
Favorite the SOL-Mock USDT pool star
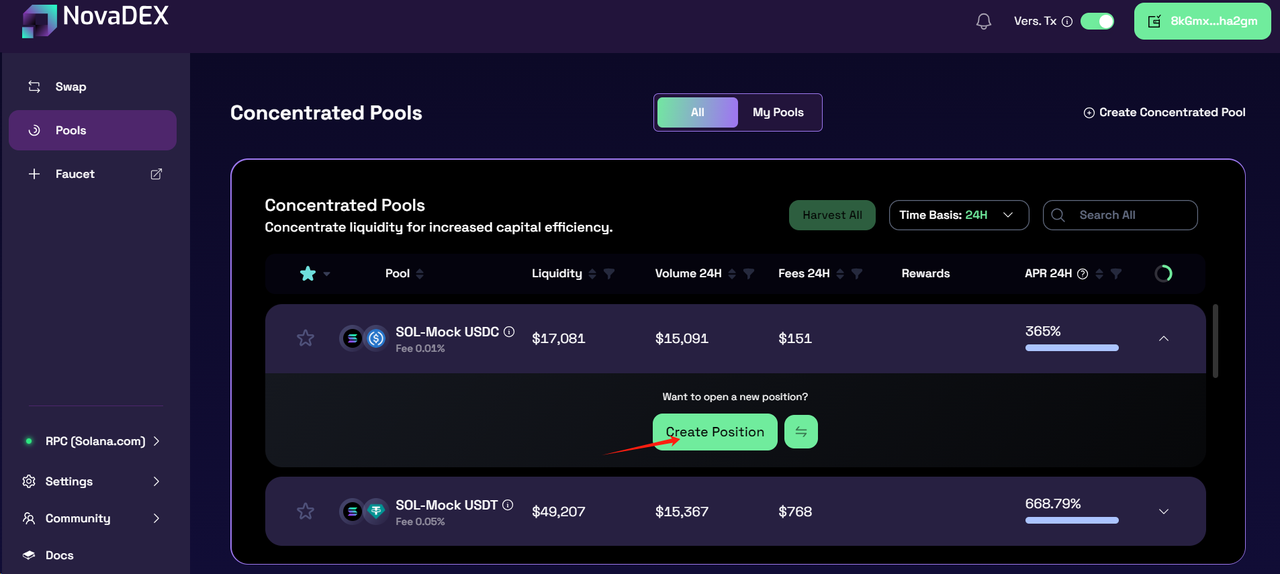[x=306, y=511]
